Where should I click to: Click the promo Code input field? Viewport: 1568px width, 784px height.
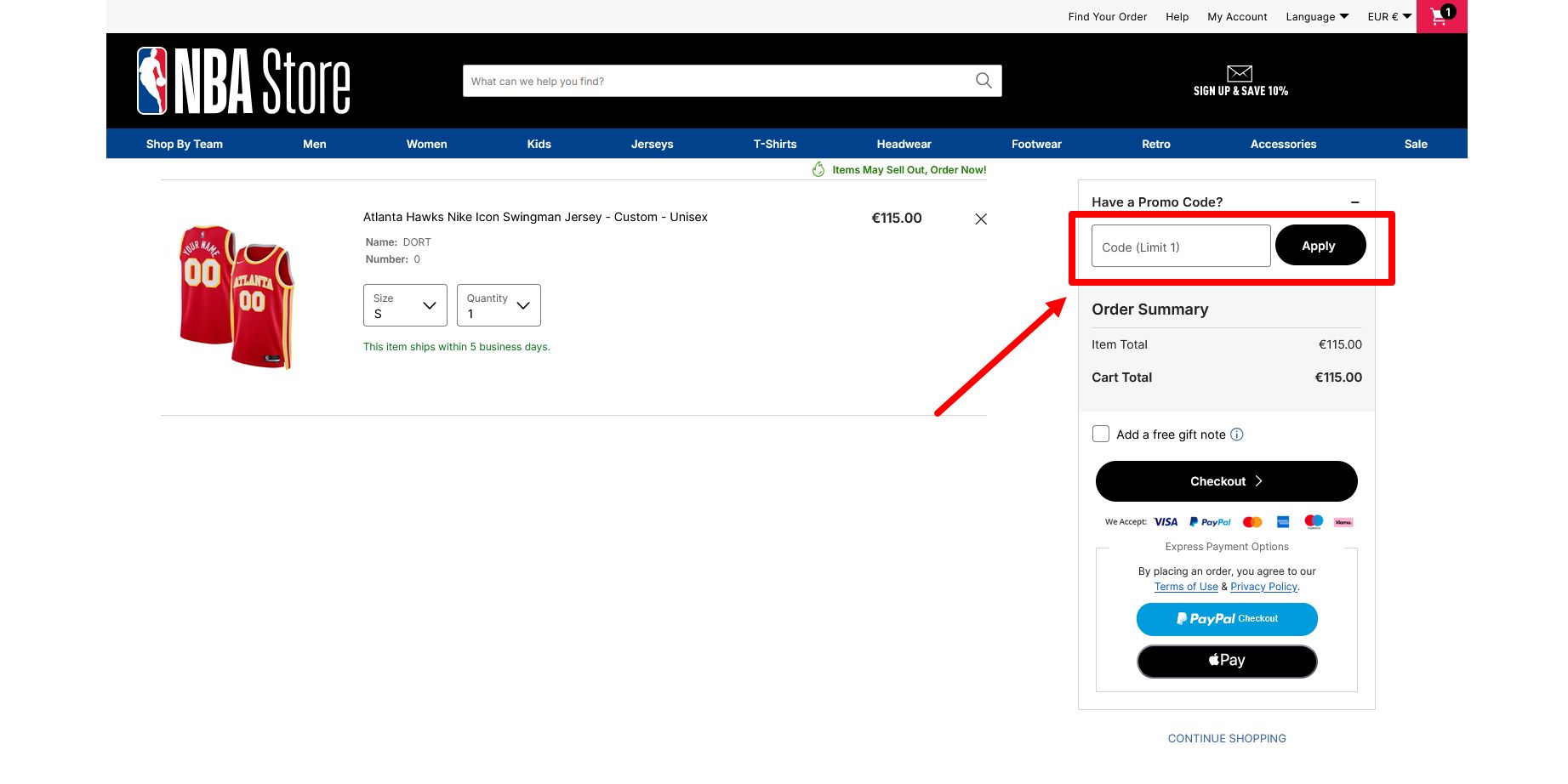coord(1181,246)
